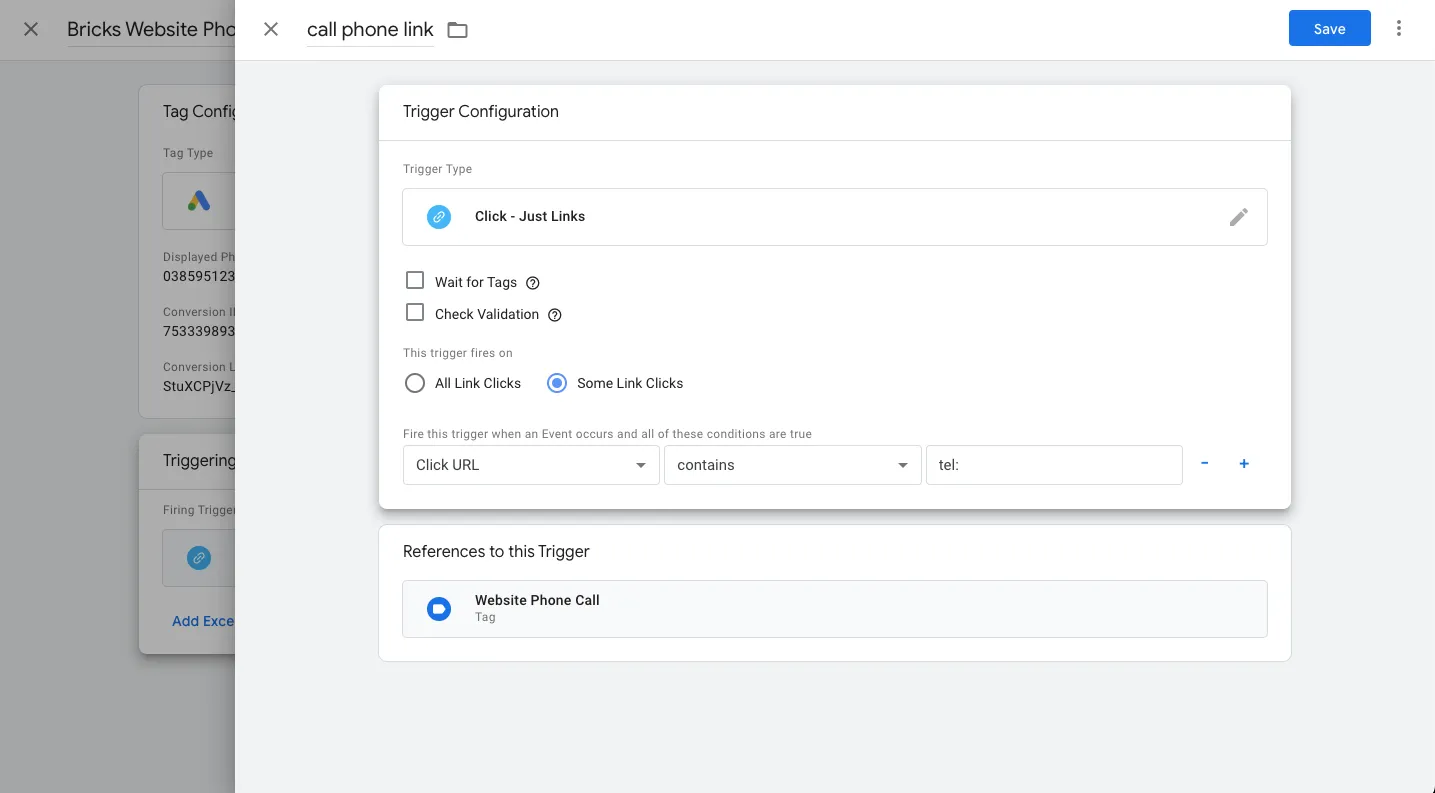This screenshot has height=793, width=1435.
Task: Click the folder icon beside the trigger name
Action: [x=457, y=30]
